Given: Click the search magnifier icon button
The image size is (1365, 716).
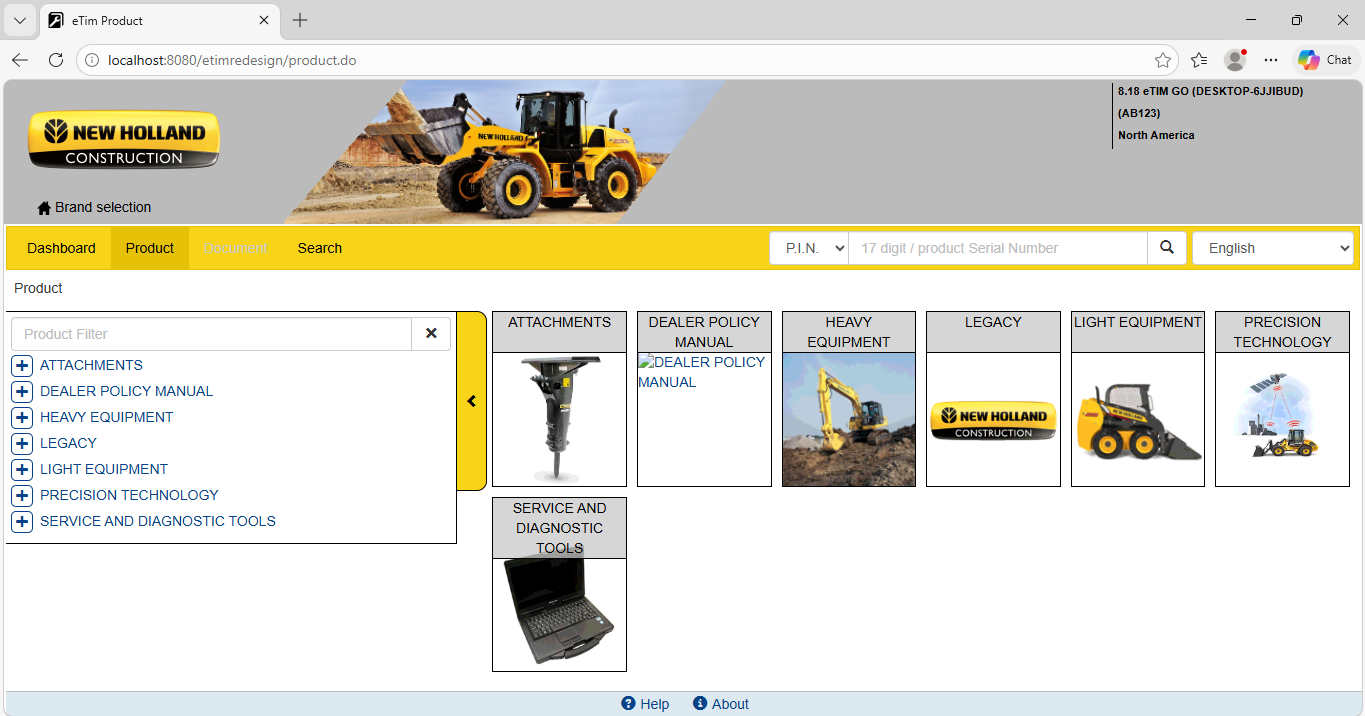Looking at the screenshot, I should pyautogui.click(x=1166, y=248).
